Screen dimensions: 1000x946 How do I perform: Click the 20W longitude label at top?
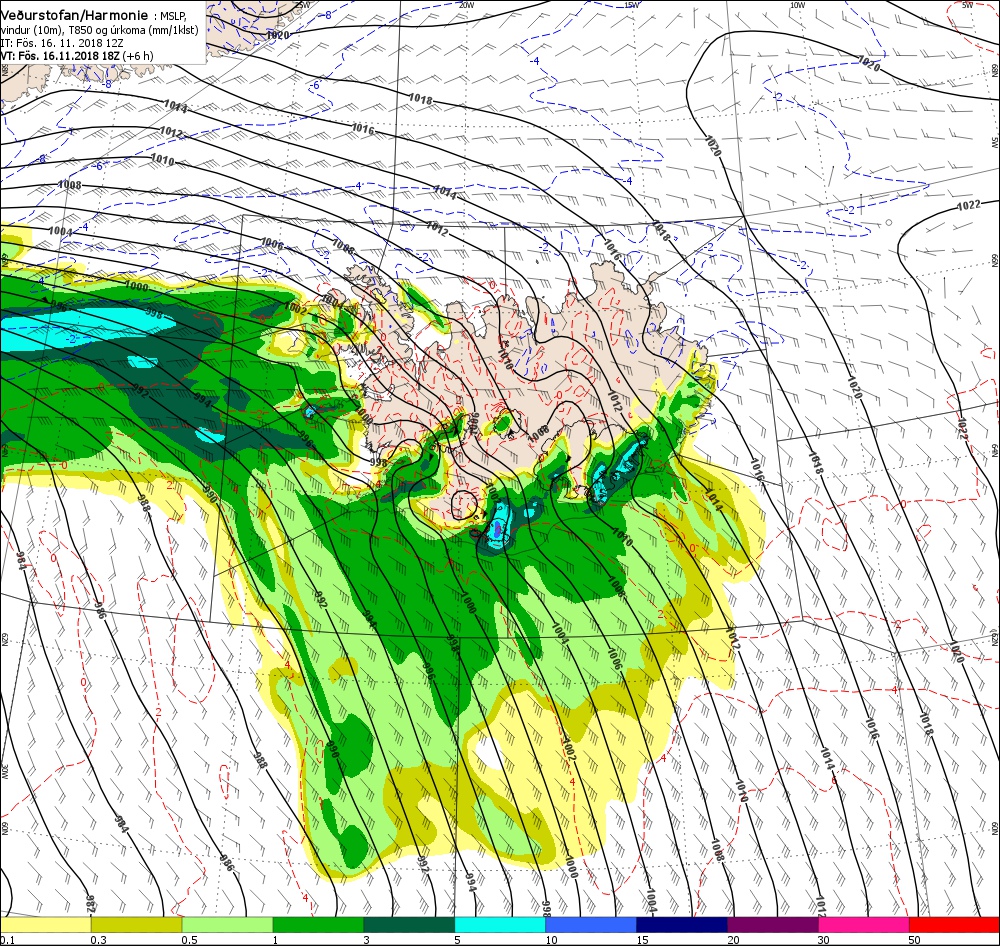click(x=467, y=5)
